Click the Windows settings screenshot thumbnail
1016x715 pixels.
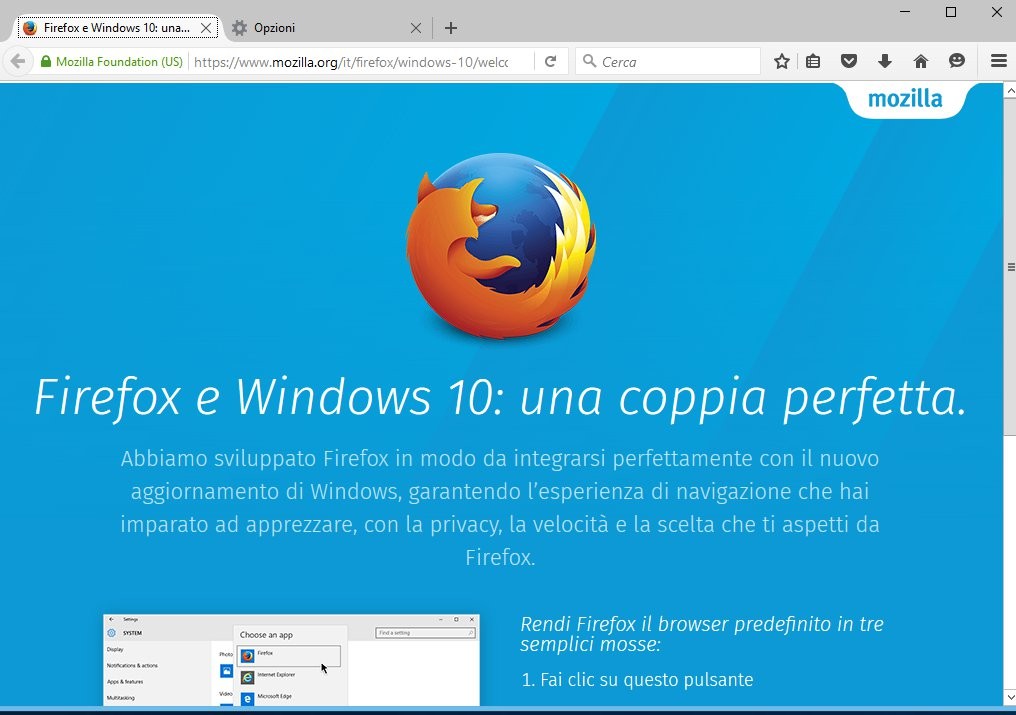coord(291,660)
